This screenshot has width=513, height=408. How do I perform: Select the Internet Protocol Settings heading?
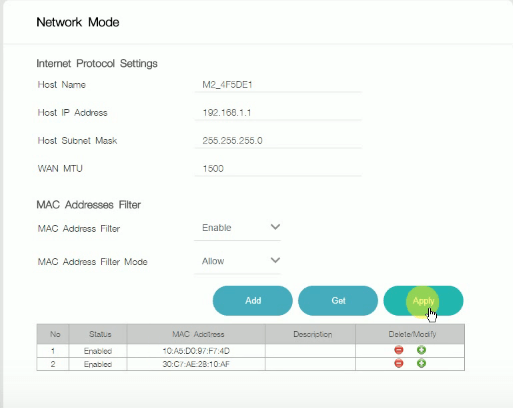[x=97, y=63]
